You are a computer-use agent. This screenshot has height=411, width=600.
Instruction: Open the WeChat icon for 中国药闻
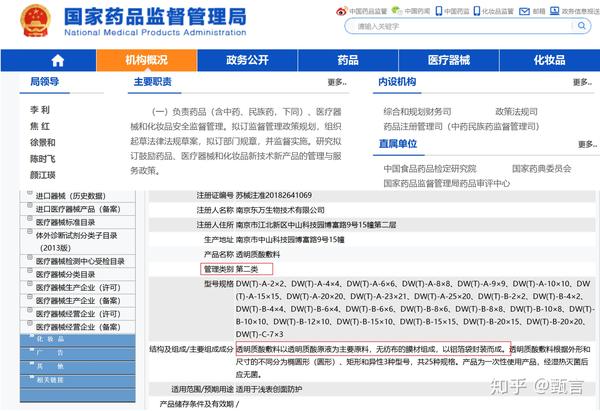(397, 11)
